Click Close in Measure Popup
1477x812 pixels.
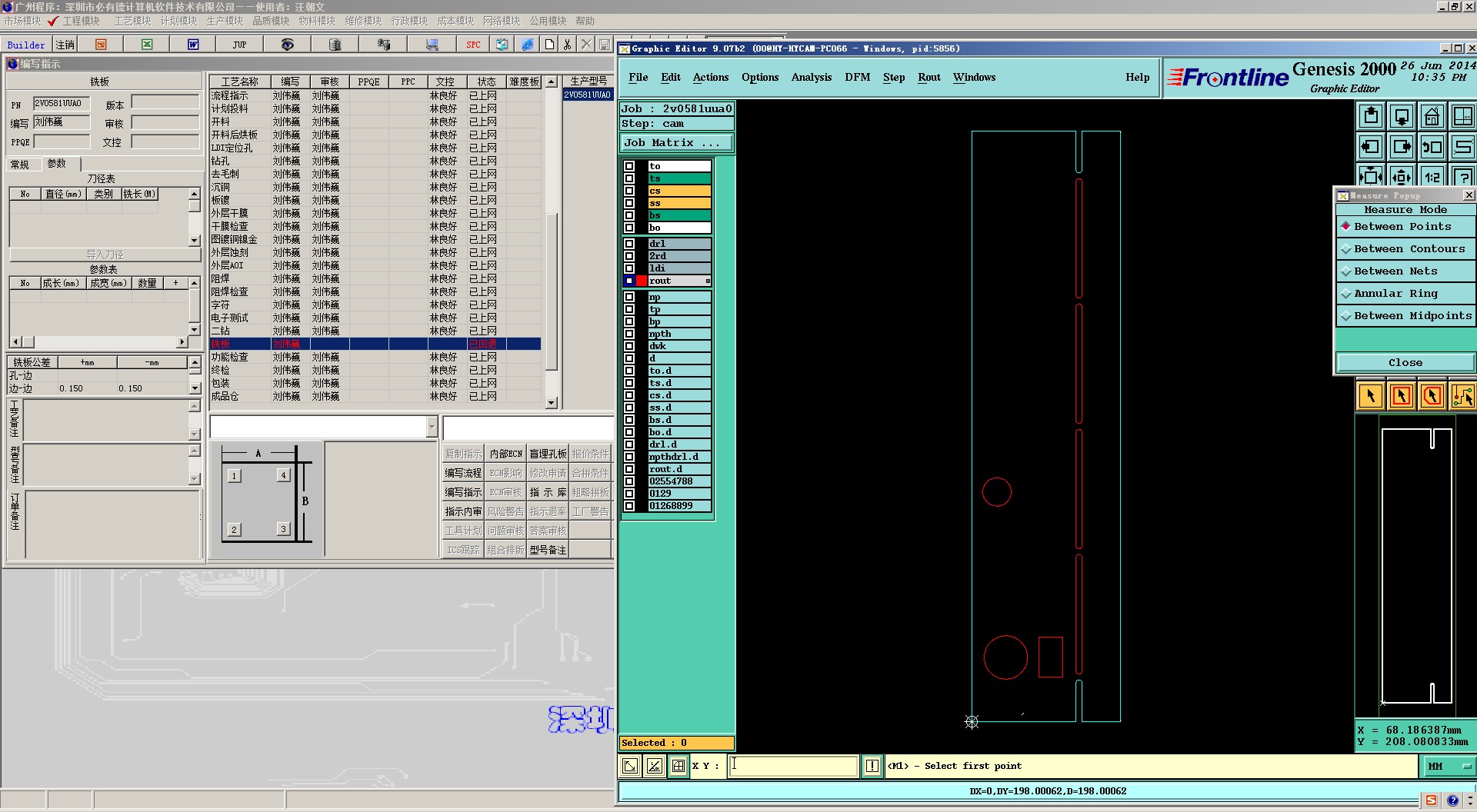pyautogui.click(x=1405, y=363)
